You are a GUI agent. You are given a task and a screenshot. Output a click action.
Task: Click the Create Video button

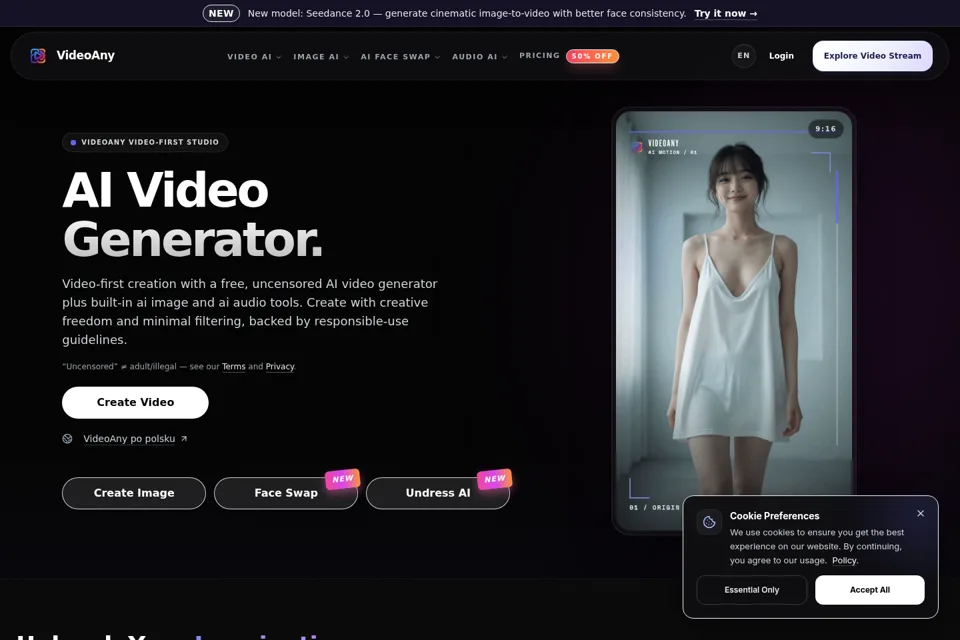(x=135, y=402)
